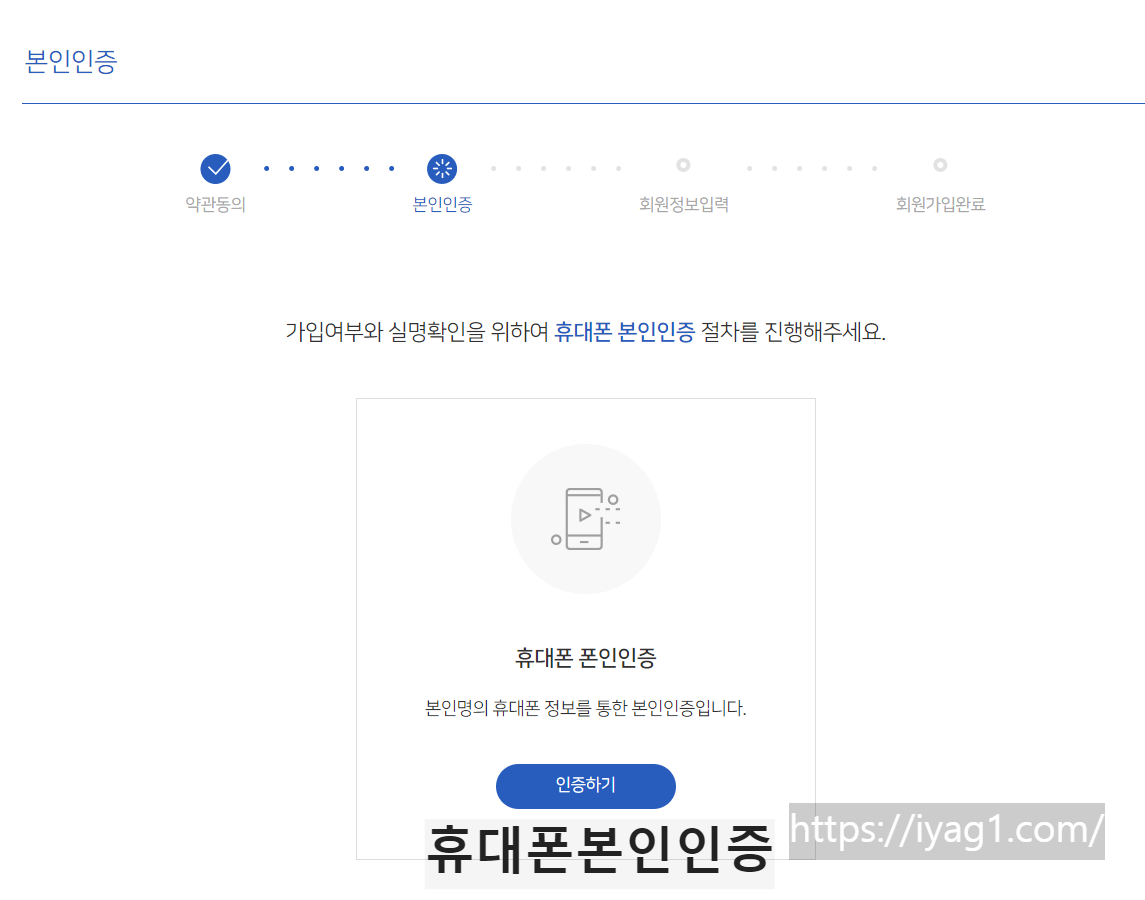
Task: Click the 회원가입완료 step circle indicator
Action: (x=939, y=166)
